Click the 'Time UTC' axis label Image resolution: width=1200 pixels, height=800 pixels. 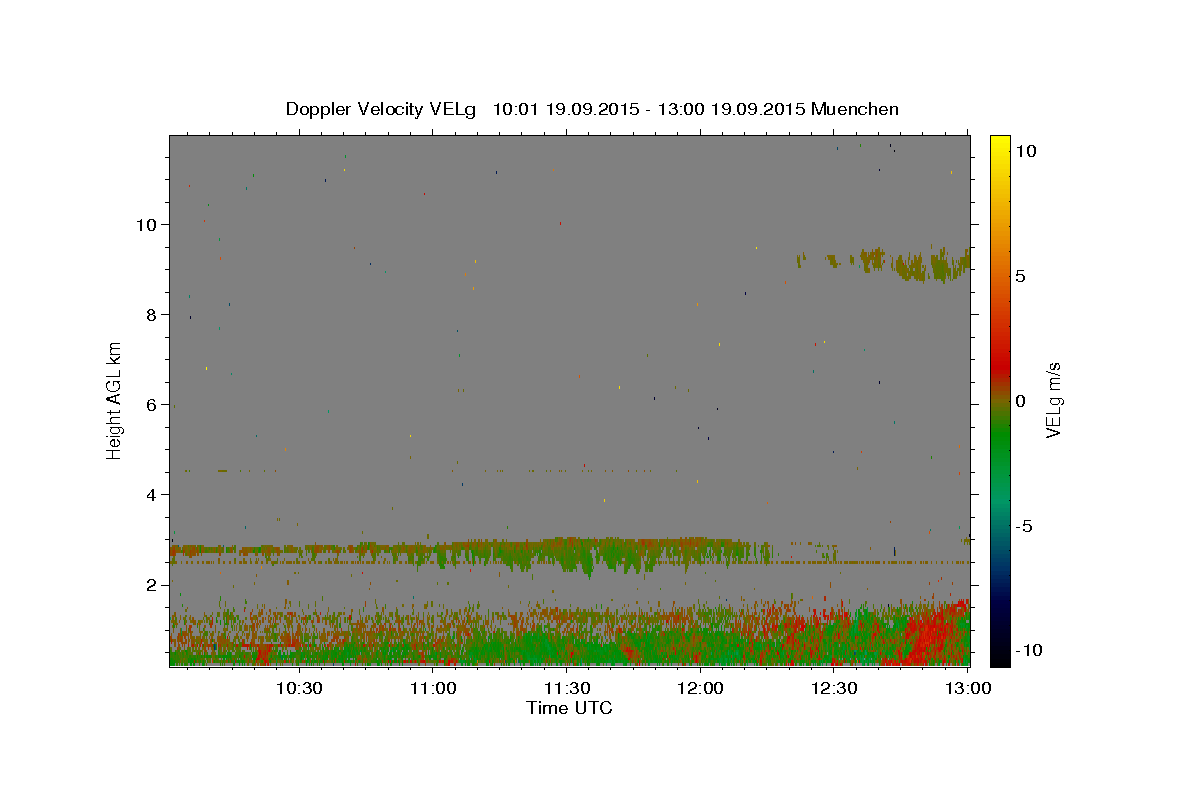point(569,708)
